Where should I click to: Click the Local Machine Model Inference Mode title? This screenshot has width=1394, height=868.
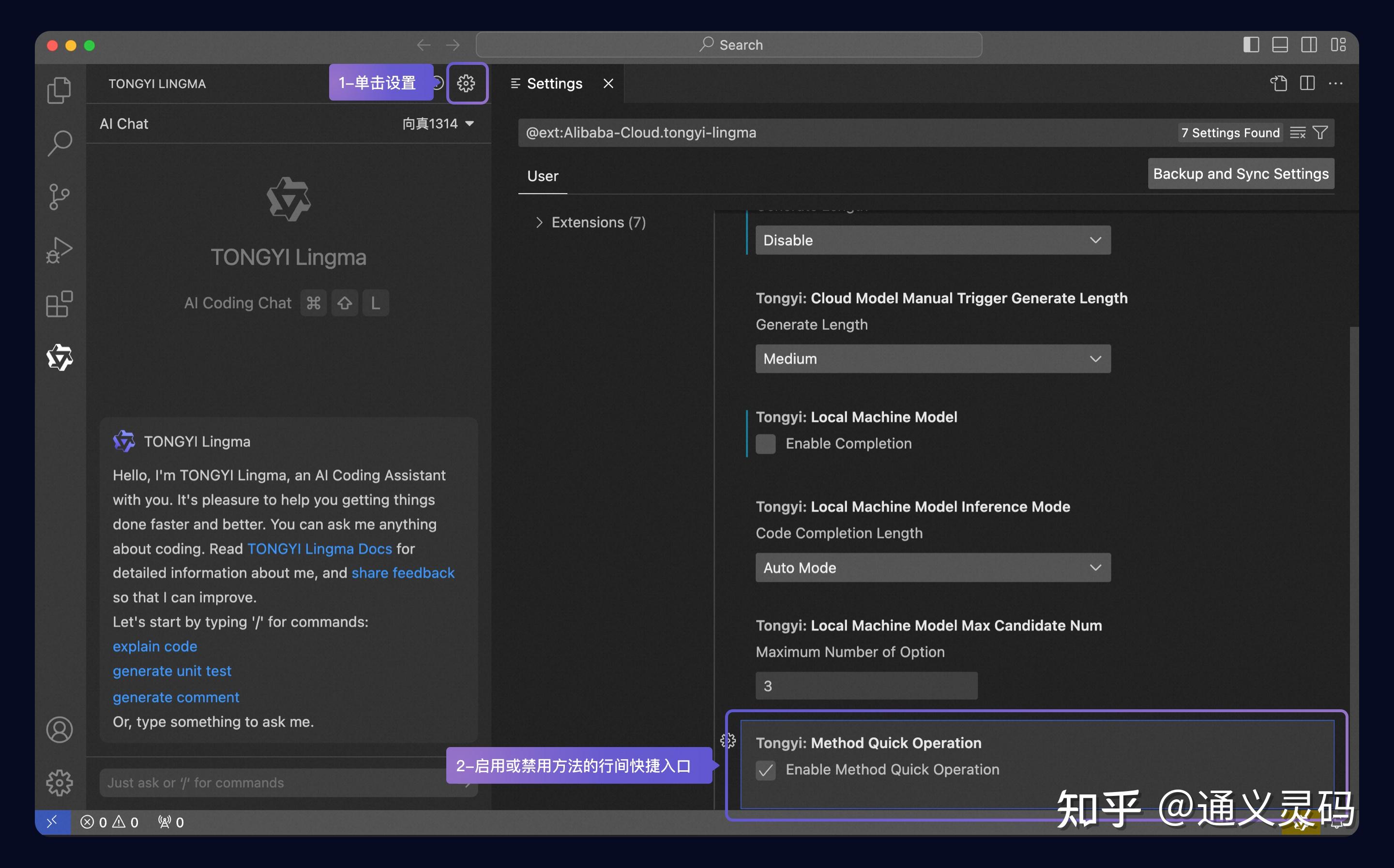coord(913,507)
